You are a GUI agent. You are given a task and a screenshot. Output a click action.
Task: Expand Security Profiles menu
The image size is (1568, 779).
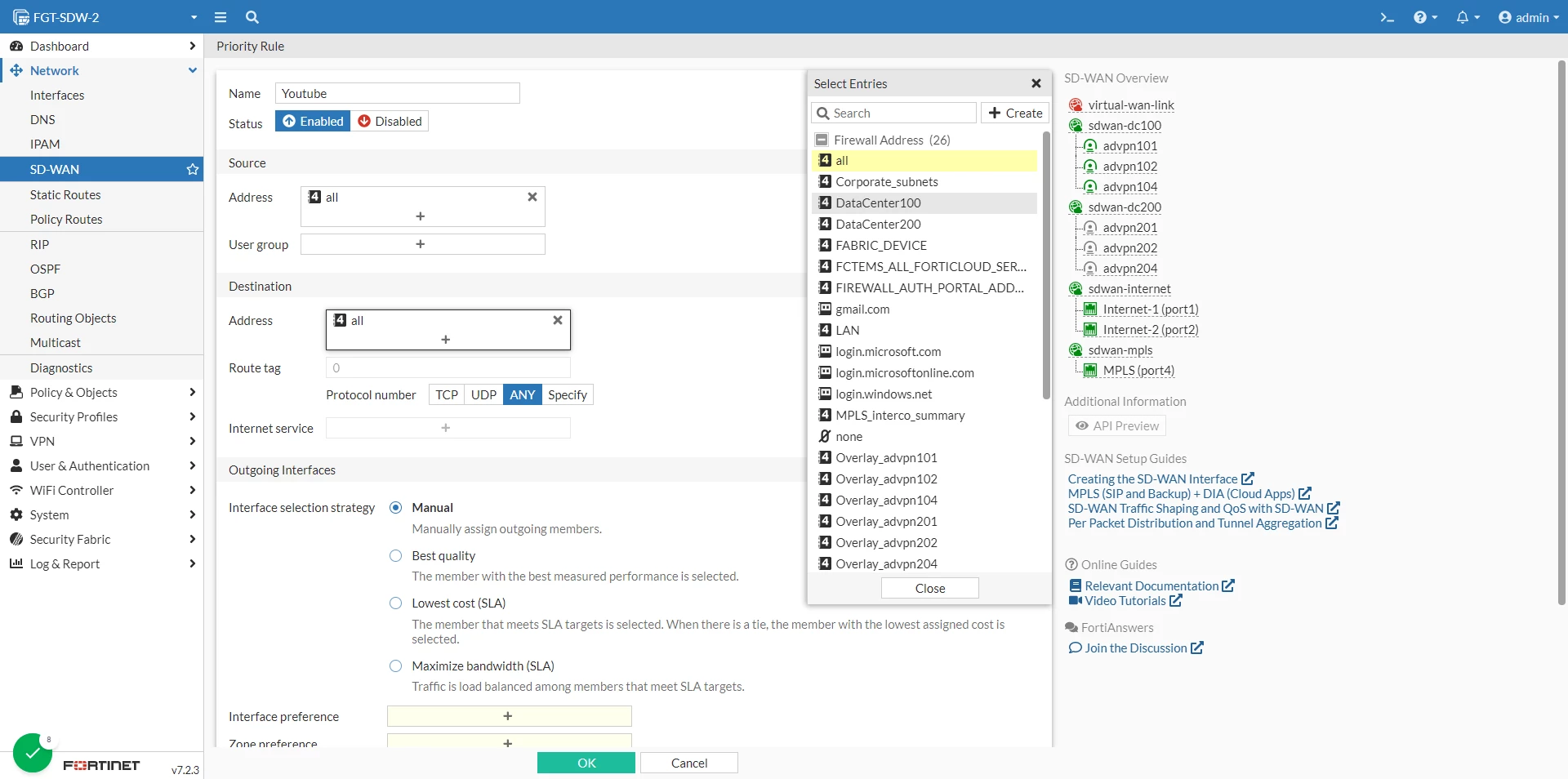coord(102,416)
